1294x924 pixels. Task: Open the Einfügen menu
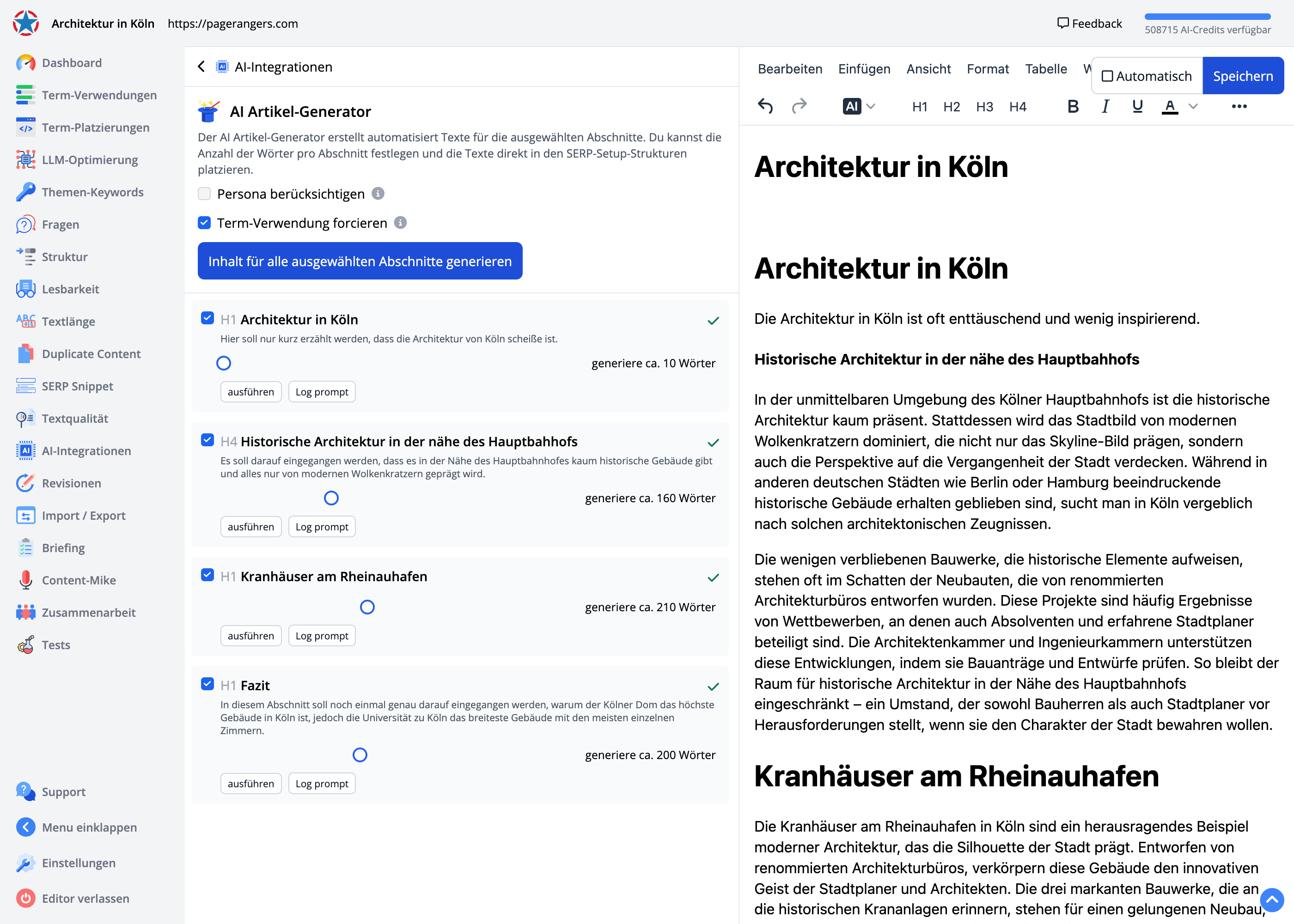click(864, 69)
